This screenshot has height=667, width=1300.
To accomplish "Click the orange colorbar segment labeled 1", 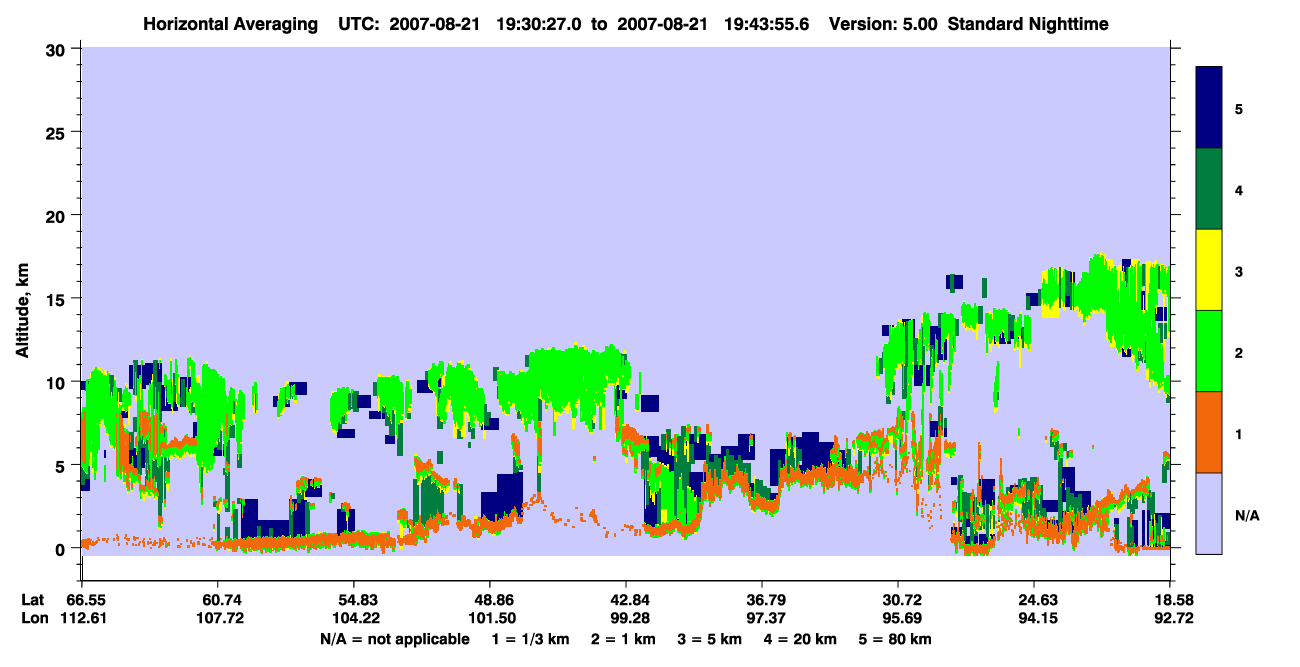I will pyautogui.click(x=1209, y=432).
